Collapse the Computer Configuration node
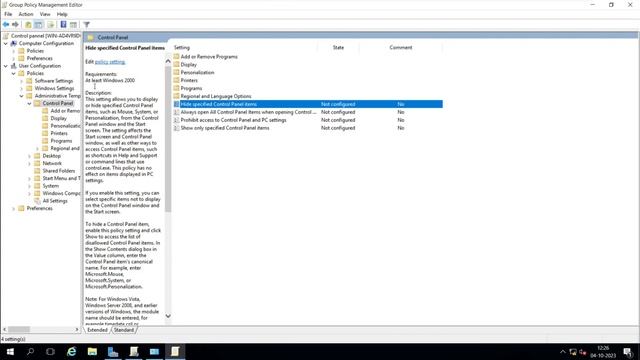The height and width of the screenshot is (360, 640). [x=6, y=43]
